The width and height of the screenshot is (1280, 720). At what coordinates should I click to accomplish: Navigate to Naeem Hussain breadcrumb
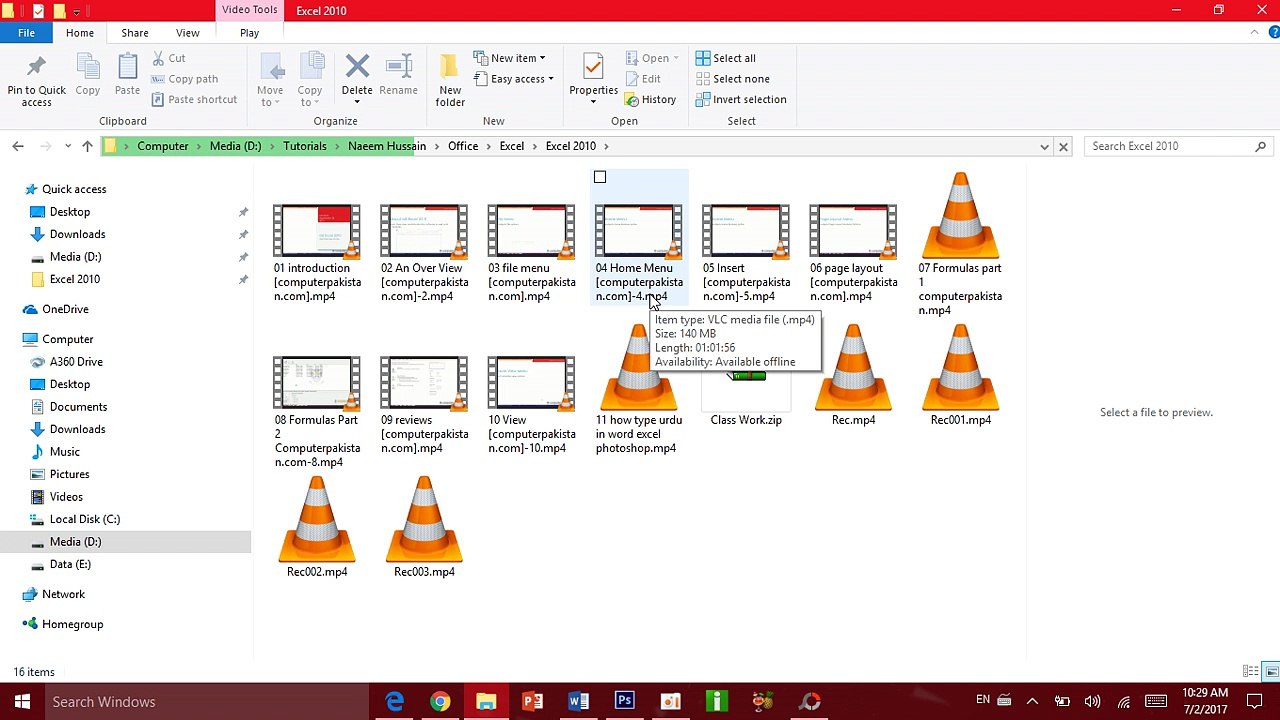click(x=387, y=146)
